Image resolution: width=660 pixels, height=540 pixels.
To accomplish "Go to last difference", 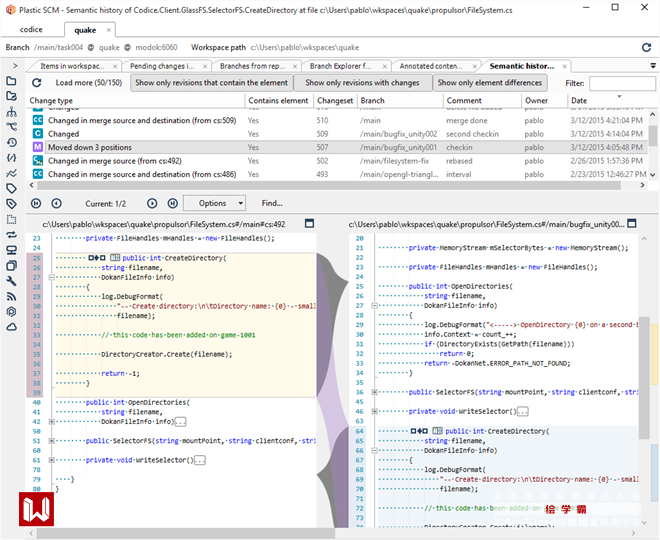I will pos(173,204).
